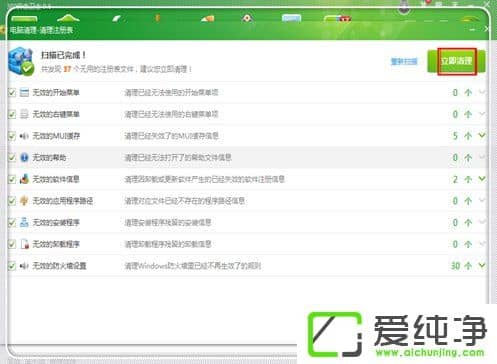Uncheck the 无效的开始菜单 checkbox
497x364 pixels.
click(x=12, y=92)
